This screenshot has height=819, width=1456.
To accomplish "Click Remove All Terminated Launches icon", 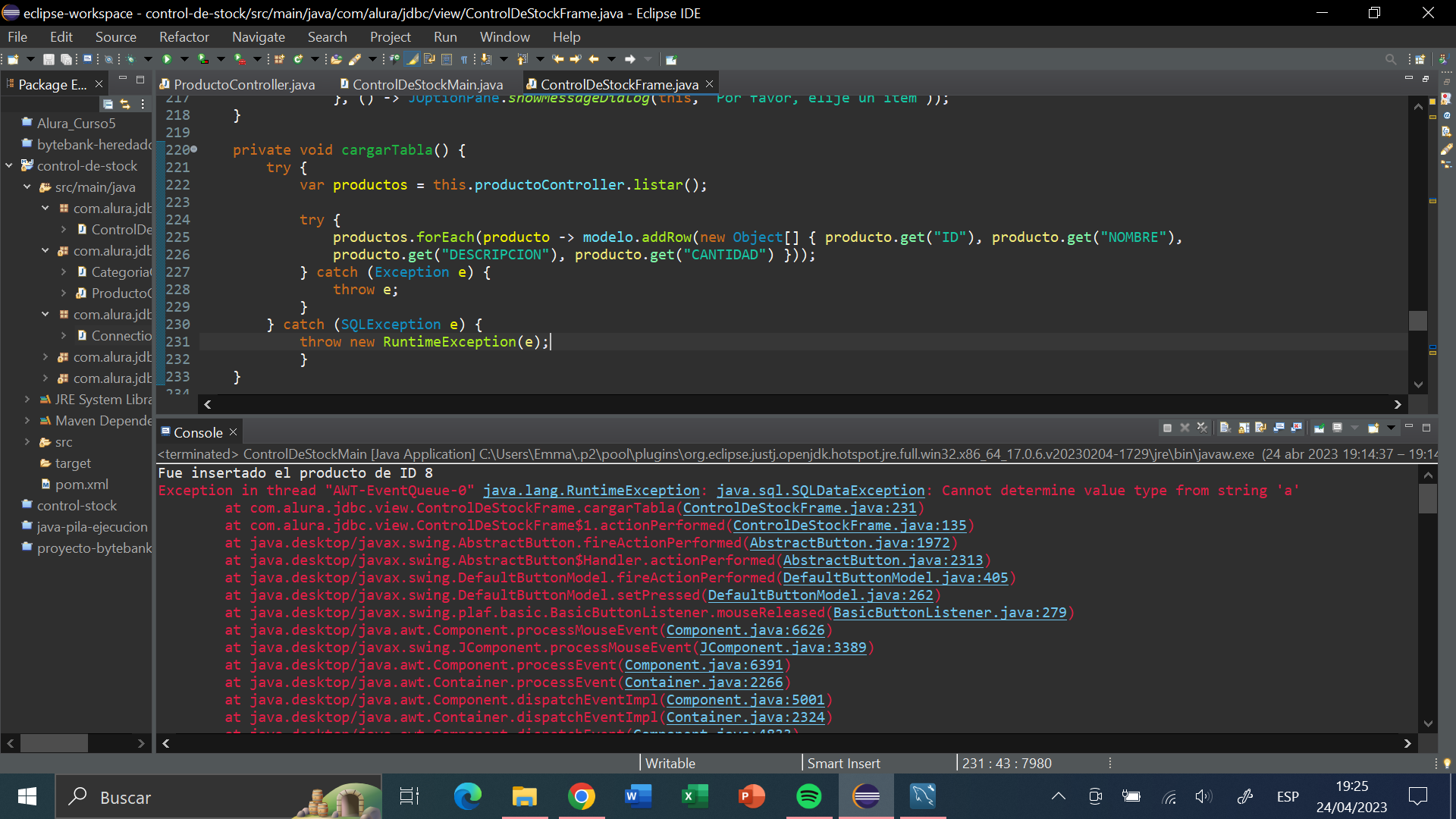I will pyautogui.click(x=1202, y=428).
